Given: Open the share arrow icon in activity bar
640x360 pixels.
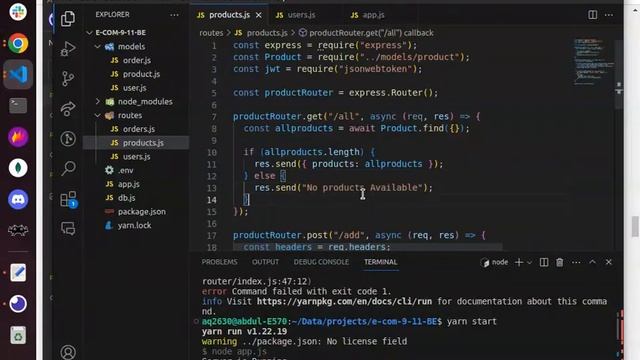Looking at the screenshot, I should tap(68, 108).
